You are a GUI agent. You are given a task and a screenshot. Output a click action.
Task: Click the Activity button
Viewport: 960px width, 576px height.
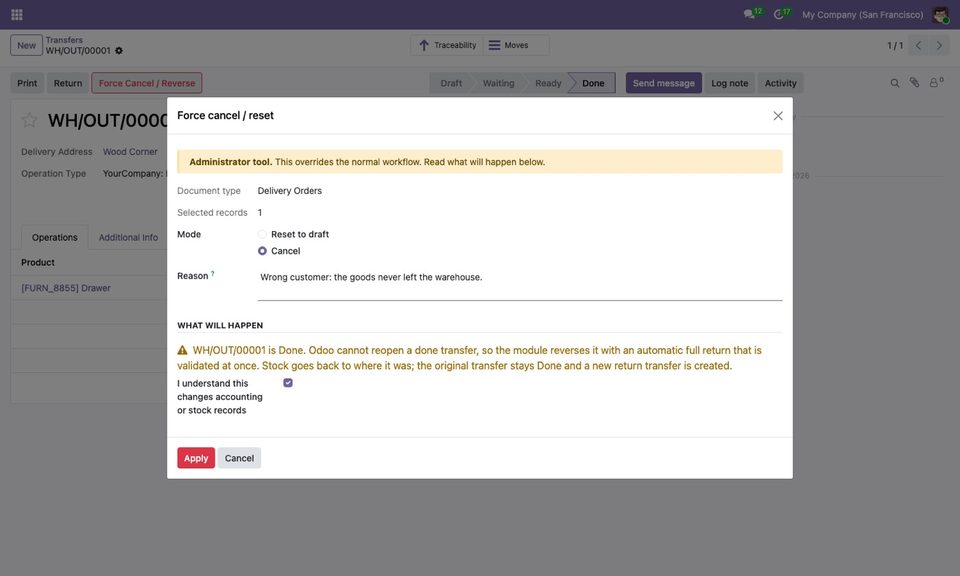coord(781,83)
